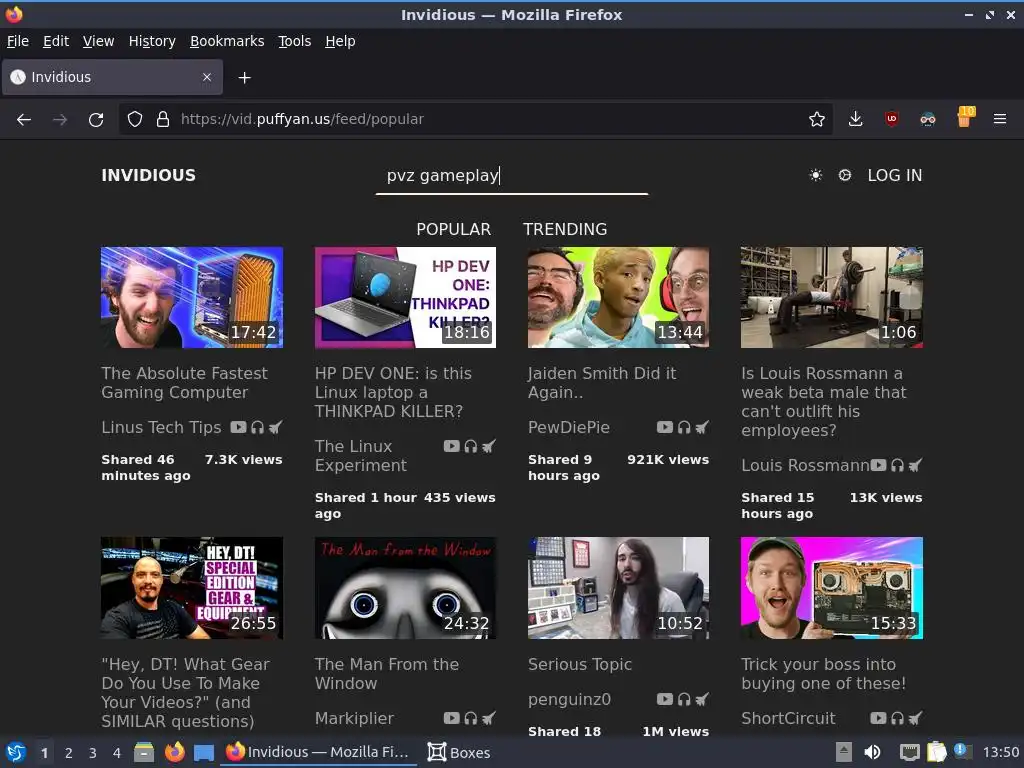Watch PewDiePie video on YouTube icon

pos(665,427)
